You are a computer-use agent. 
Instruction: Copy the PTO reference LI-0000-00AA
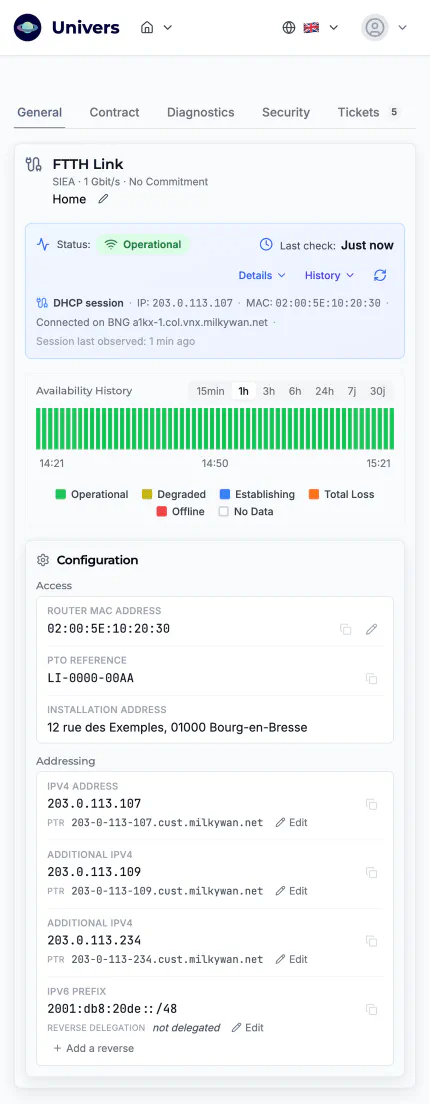click(x=372, y=679)
